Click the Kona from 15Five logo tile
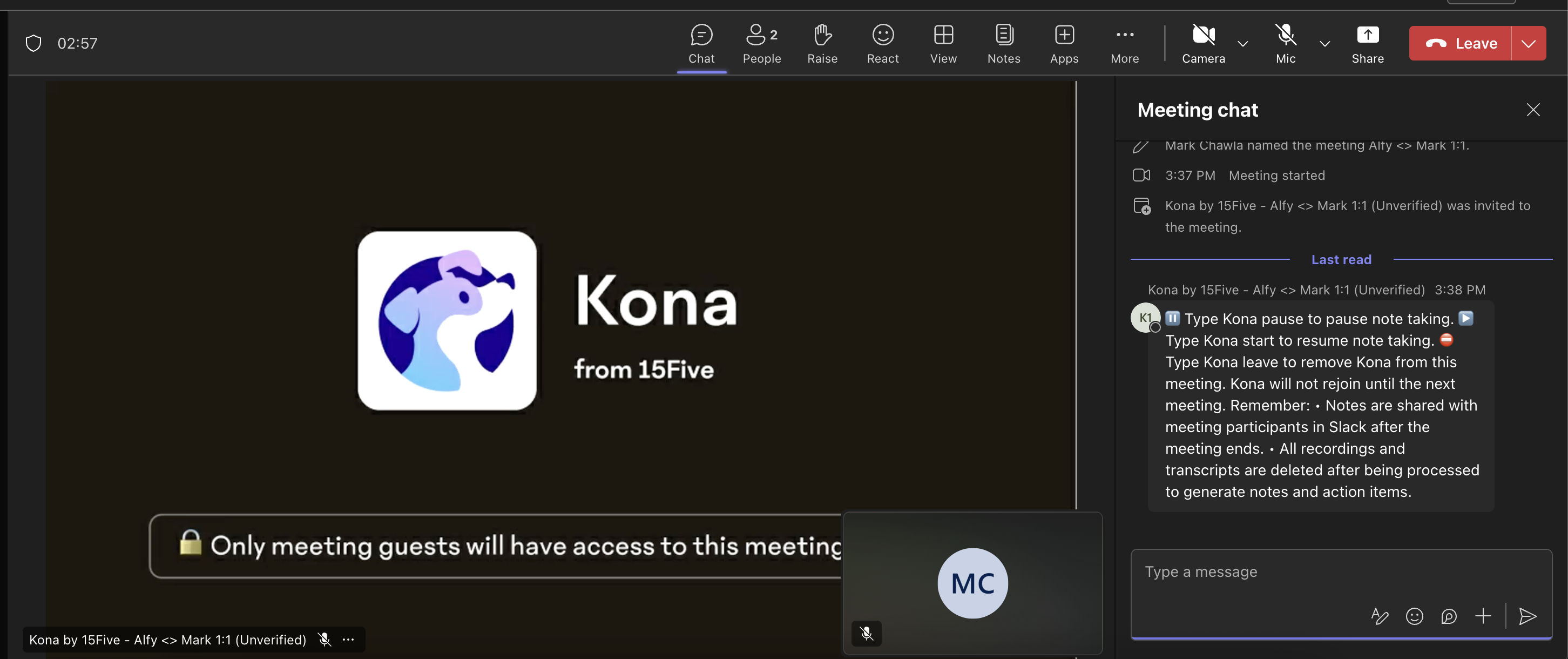Image resolution: width=1568 pixels, height=659 pixels. (448, 320)
